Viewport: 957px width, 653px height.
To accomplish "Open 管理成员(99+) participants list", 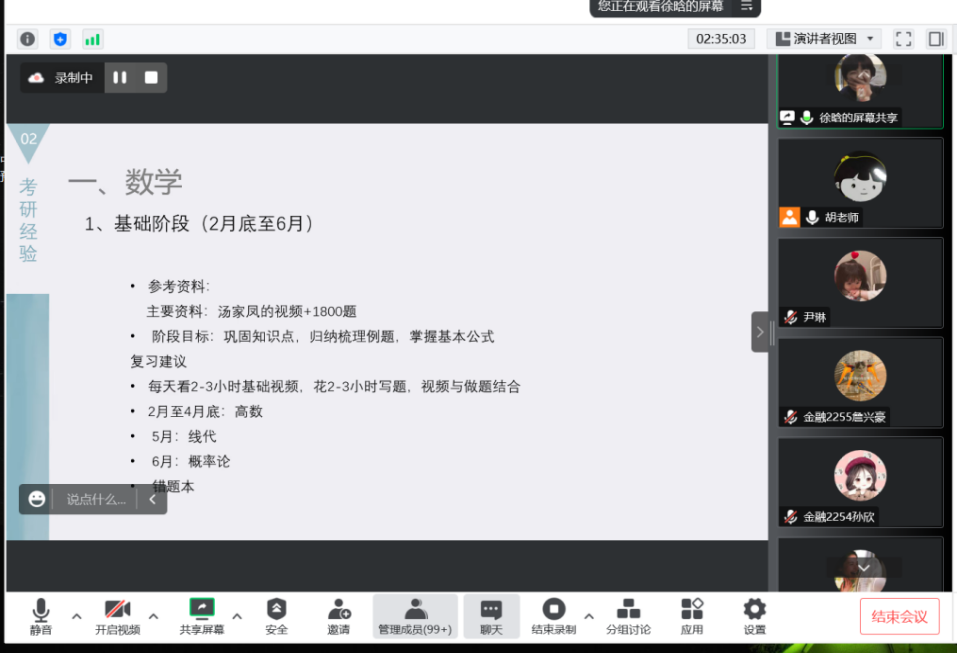I will coord(415,616).
